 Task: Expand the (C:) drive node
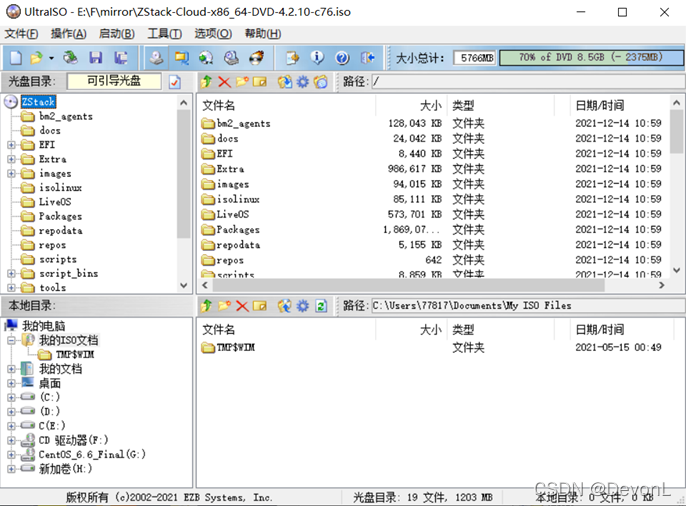[11, 398]
